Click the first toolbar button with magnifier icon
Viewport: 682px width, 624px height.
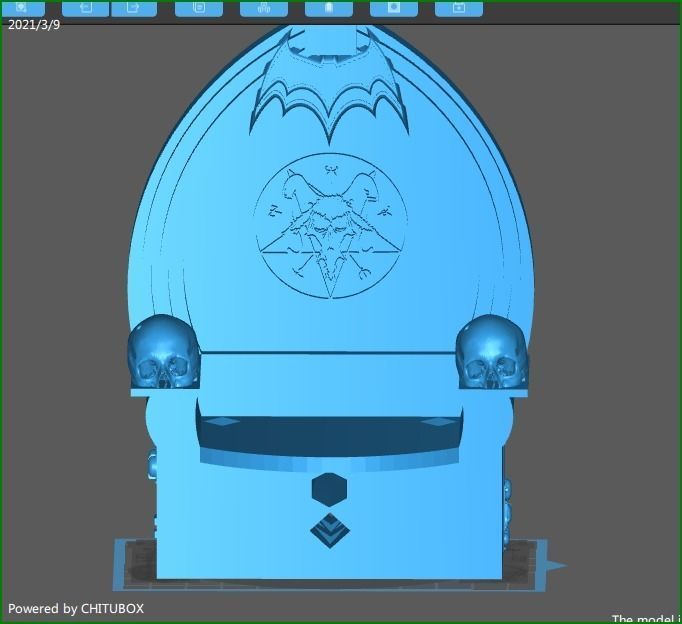(23, 8)
